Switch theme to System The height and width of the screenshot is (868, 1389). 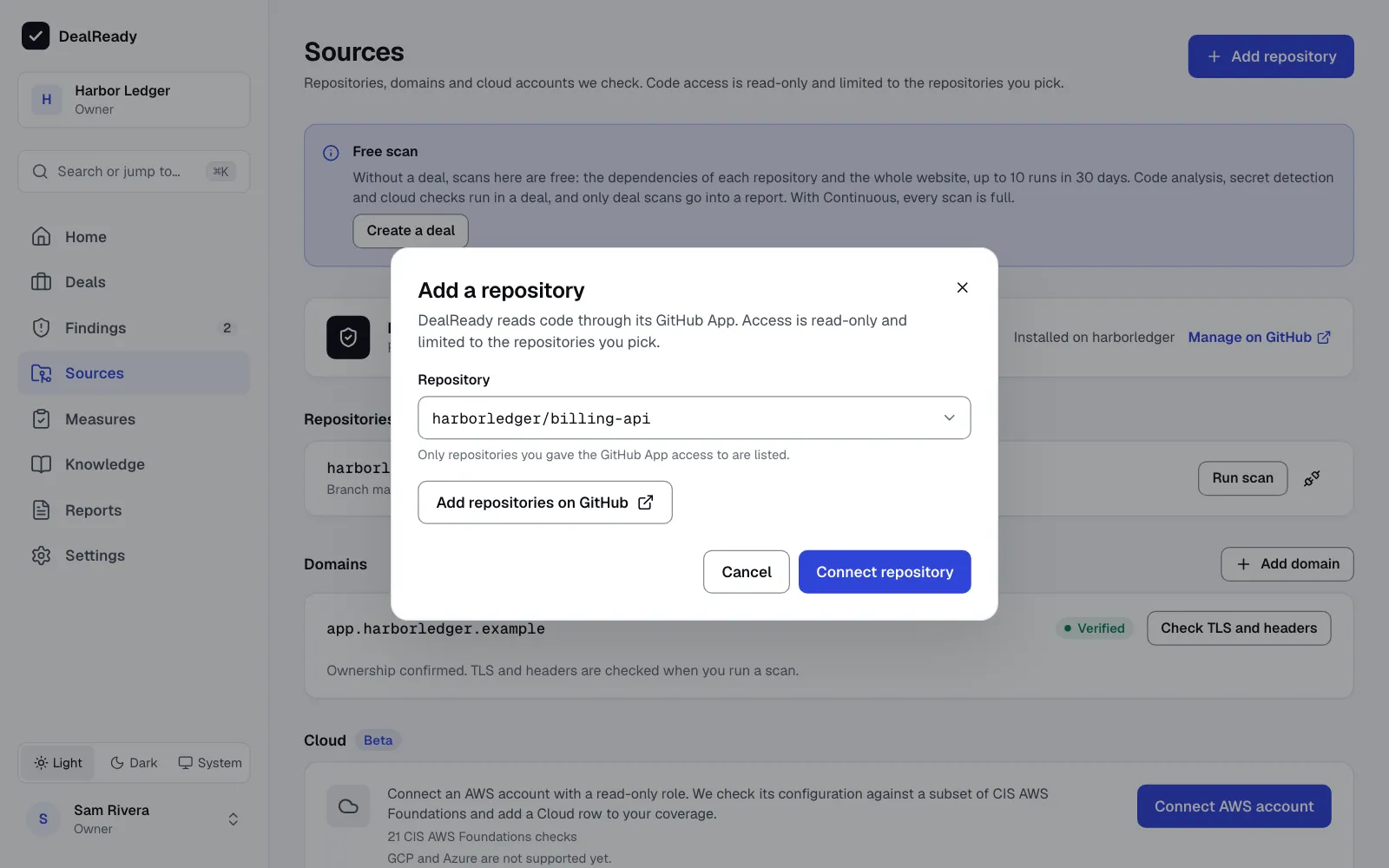click(x=210, y=763)
